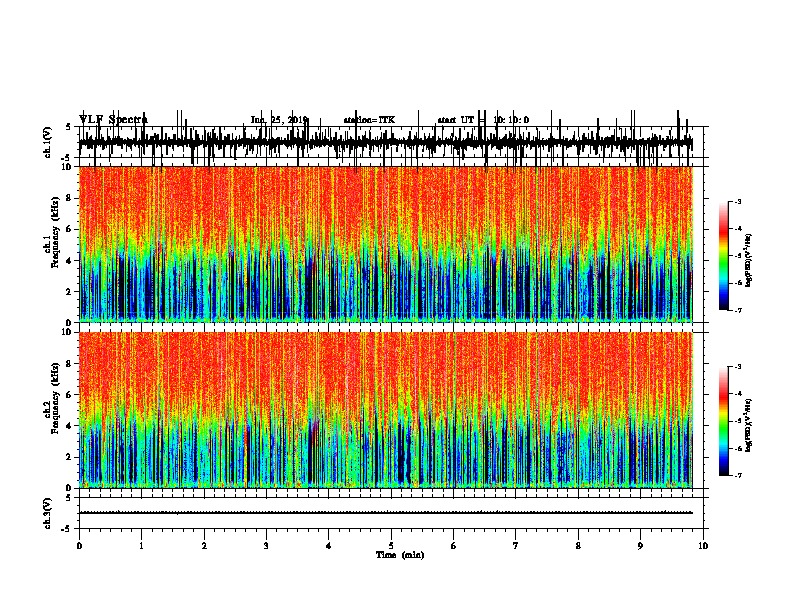Image resolution: width=792 pixels, height=612 pixels.
Task: Select the 'ch.1(V)' waveform axis label
Action: tap(47, 142)
